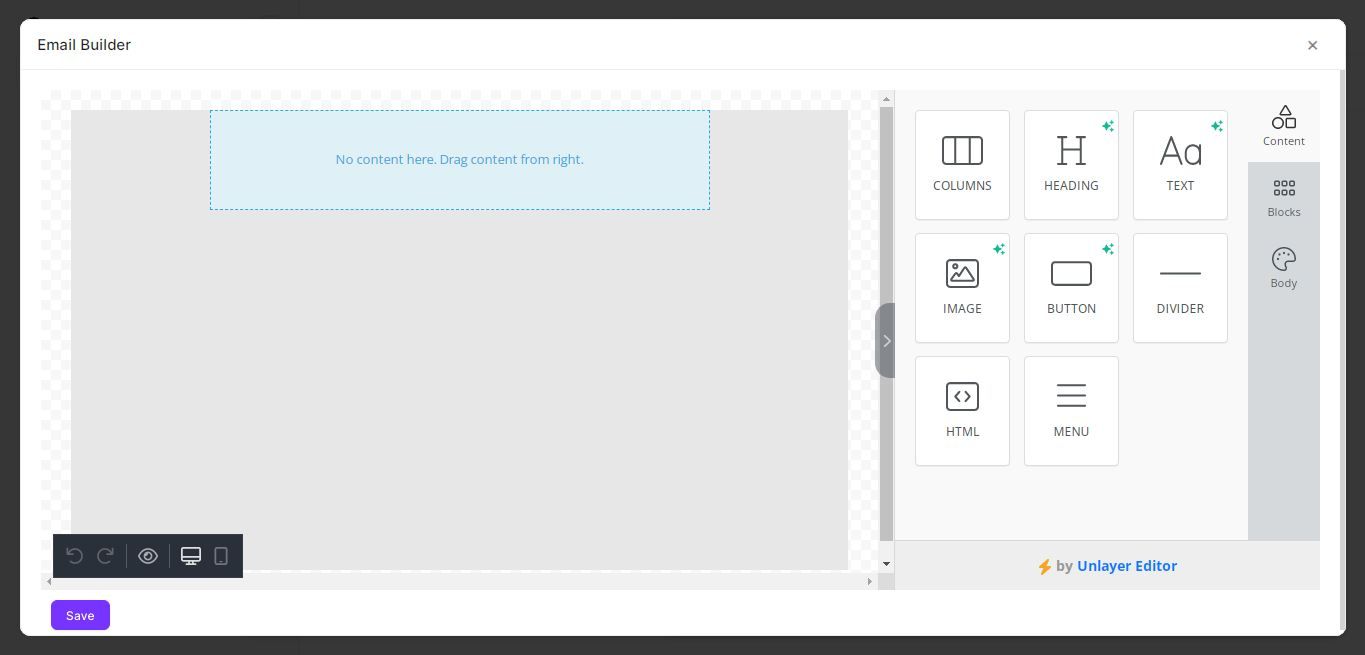Select the Columns content block
Viewport: 1365px width, 655px height.
coord(961,163)
